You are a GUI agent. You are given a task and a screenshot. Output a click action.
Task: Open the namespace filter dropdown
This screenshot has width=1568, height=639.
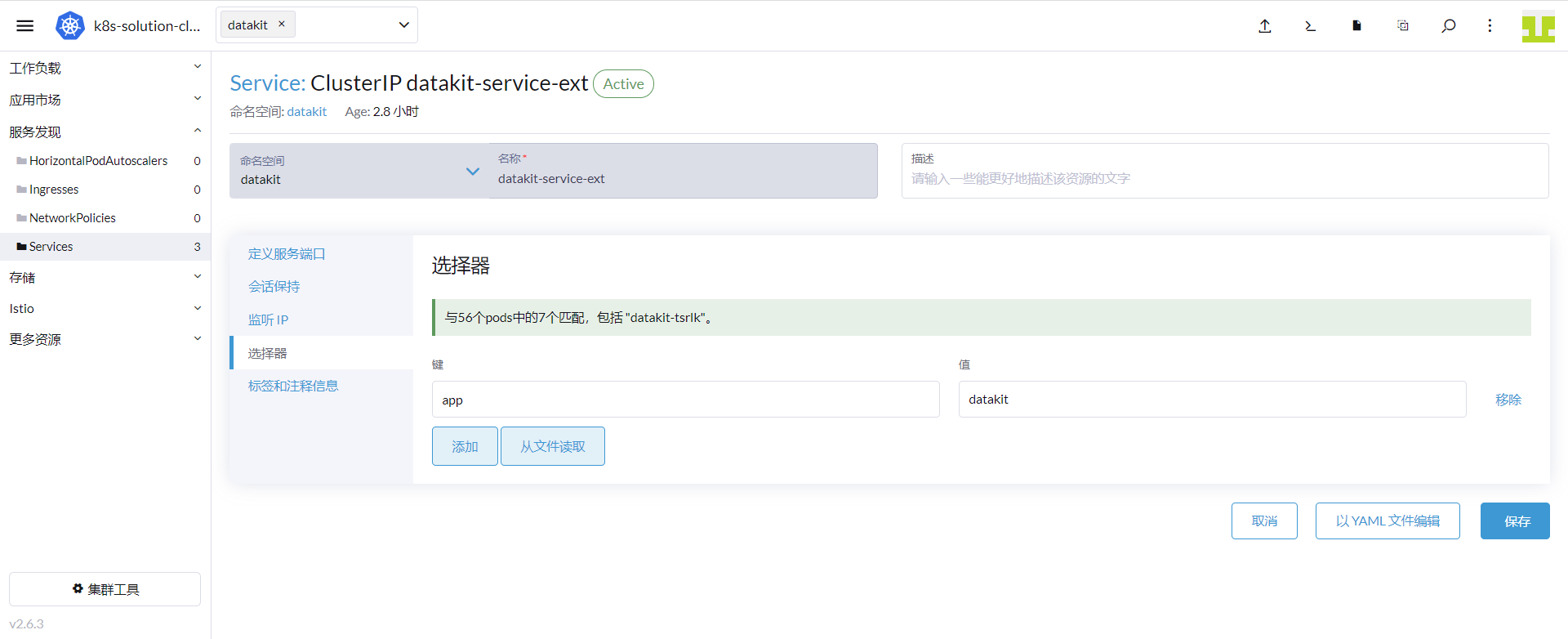click(x=403, y=25)
